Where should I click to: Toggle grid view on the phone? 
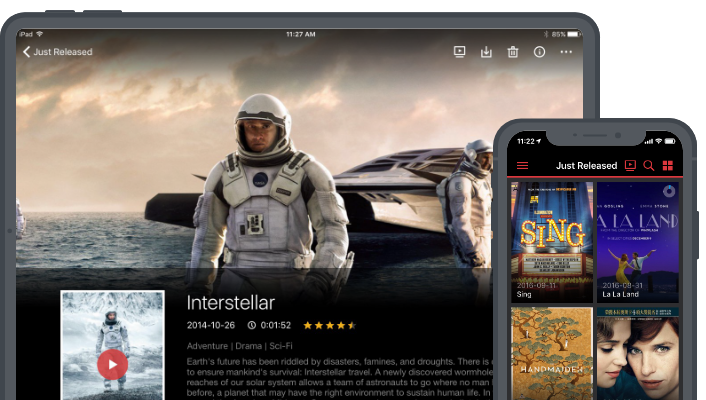(668, 165)
